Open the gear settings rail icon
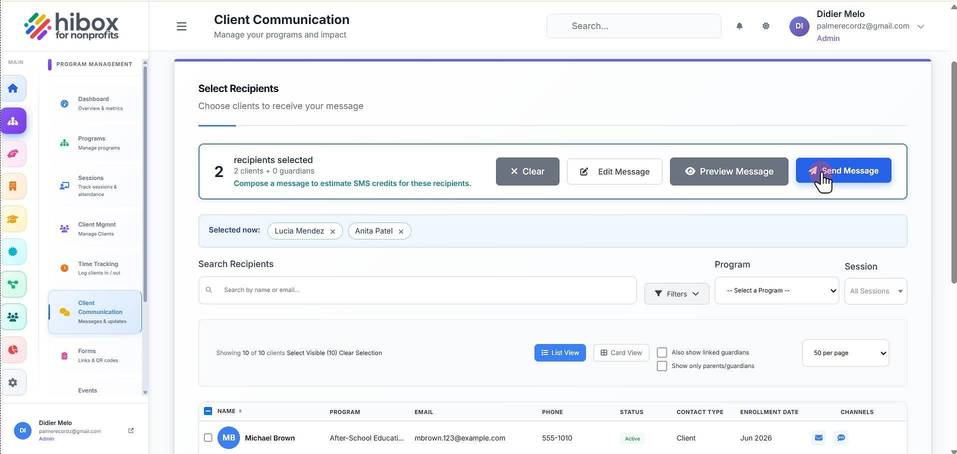957x454 pixels. [x=13, y=383]
